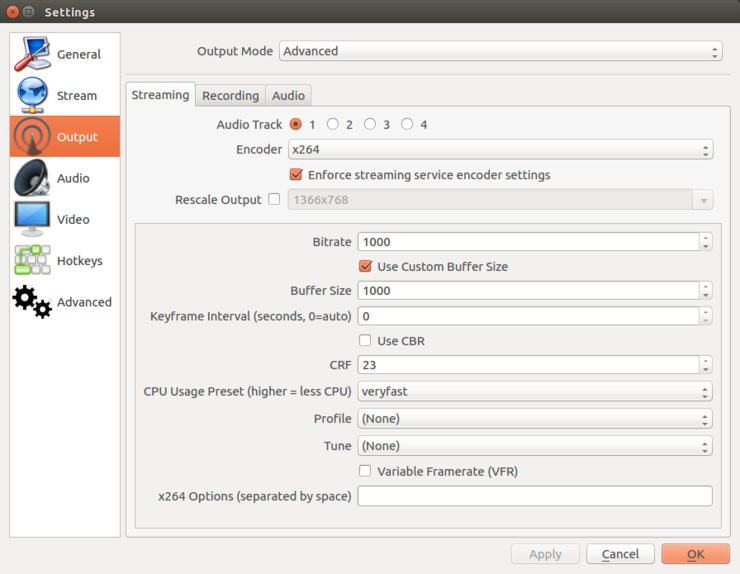The width and height of the screenshot is (740, 574).
Task: Open the Advanced gears icon
Action: (x=32, y=302)
